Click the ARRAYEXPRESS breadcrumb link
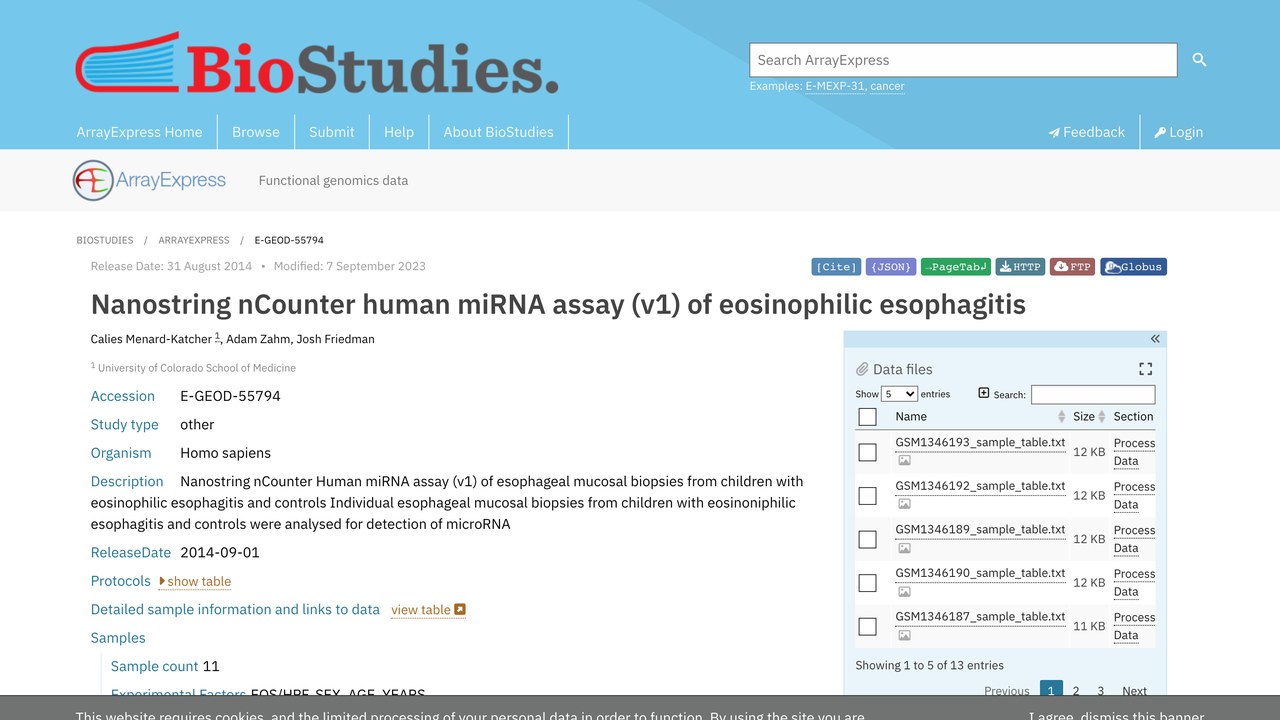1280x720 pixels. point(194,240)
